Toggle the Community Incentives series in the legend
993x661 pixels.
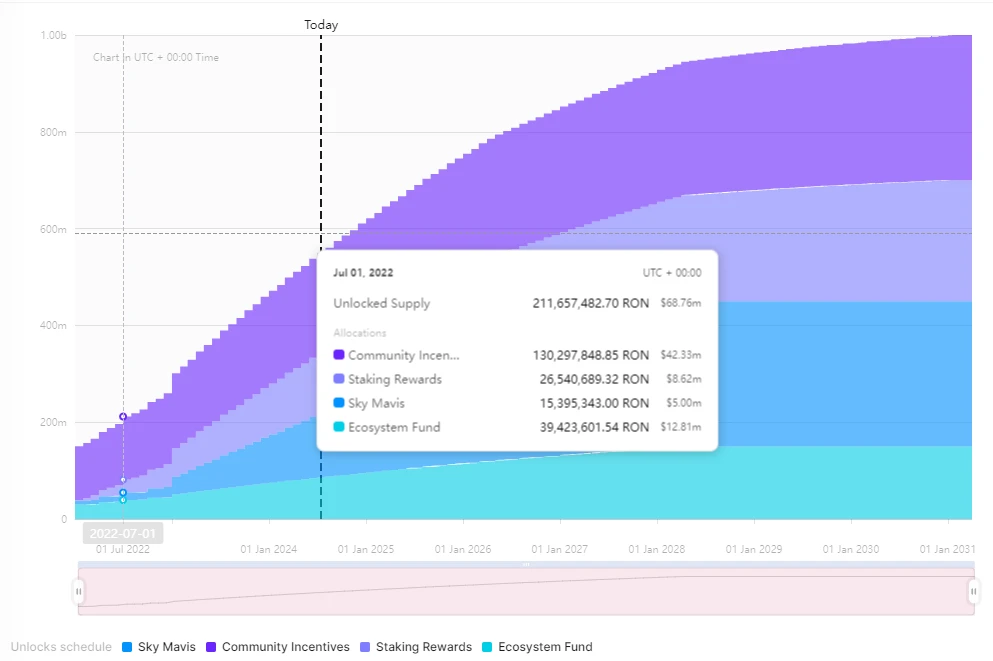click(x=285, y=647)
